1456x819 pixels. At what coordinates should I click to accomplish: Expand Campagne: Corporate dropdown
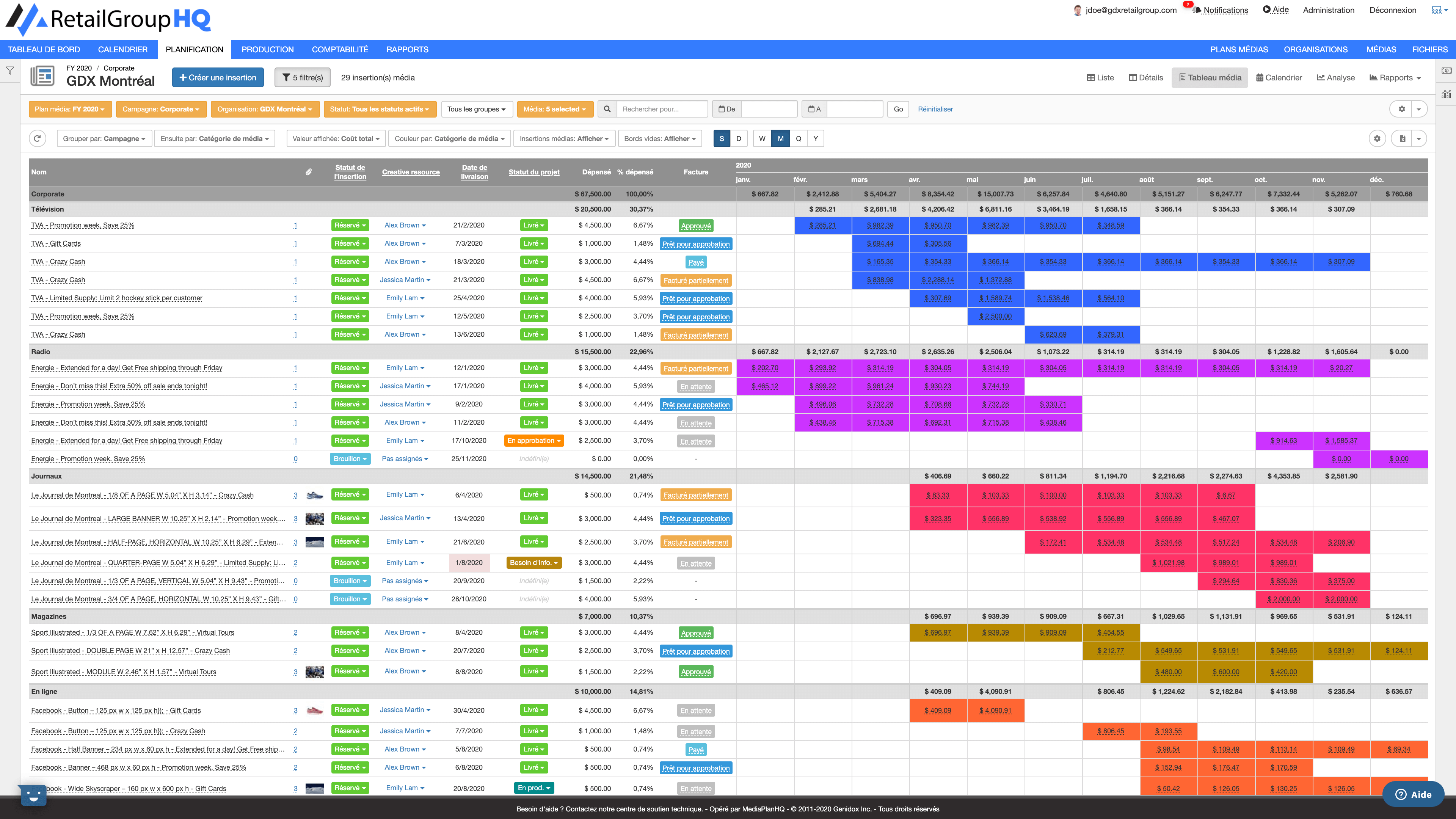tap(160, 109)
